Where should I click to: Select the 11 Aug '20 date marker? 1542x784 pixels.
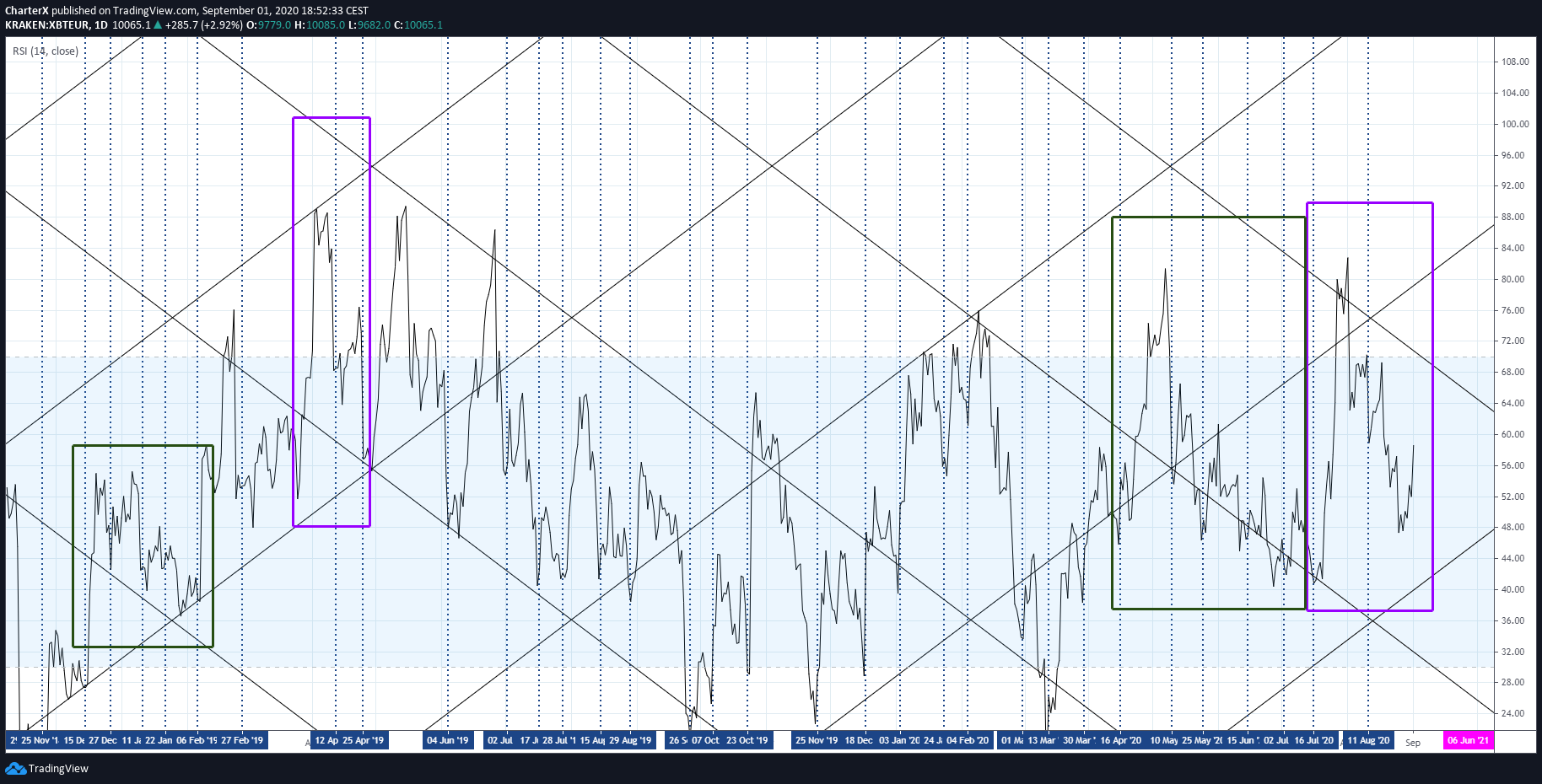click(x=1368, y=740)
